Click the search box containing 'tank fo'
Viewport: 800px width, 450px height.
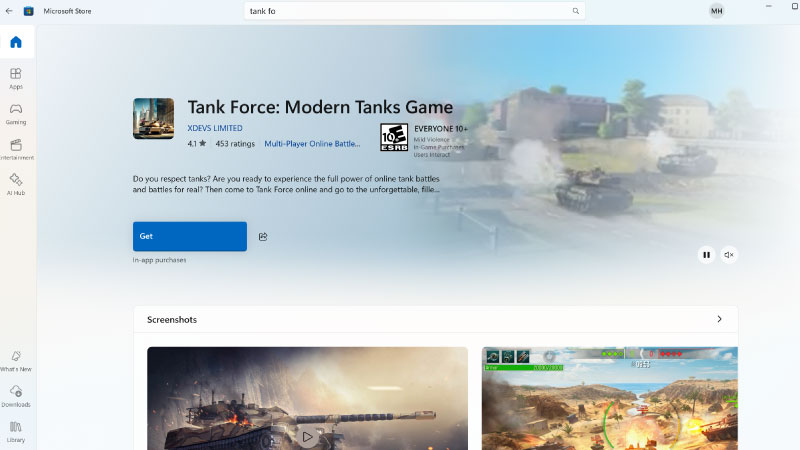[x=414, y=11]
